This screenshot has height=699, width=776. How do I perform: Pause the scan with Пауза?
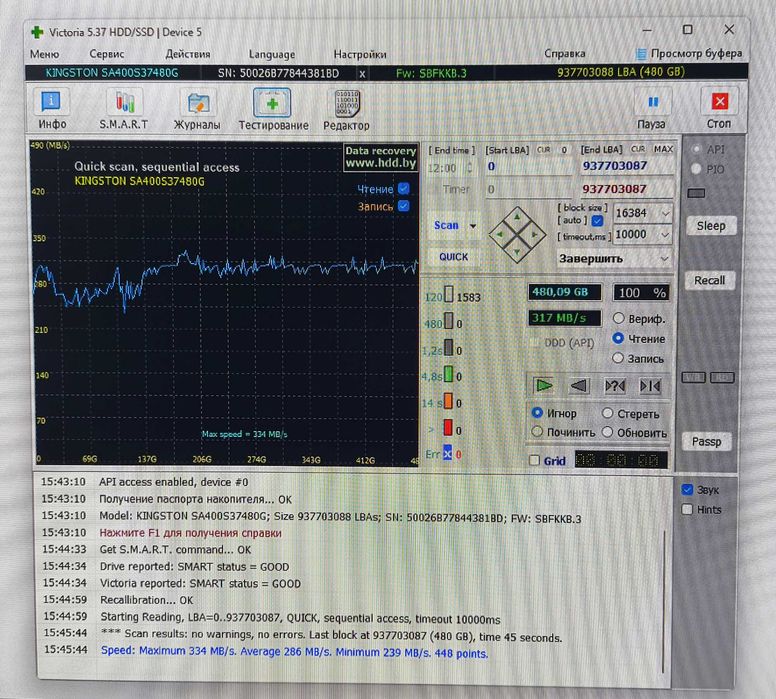(652, 109)
